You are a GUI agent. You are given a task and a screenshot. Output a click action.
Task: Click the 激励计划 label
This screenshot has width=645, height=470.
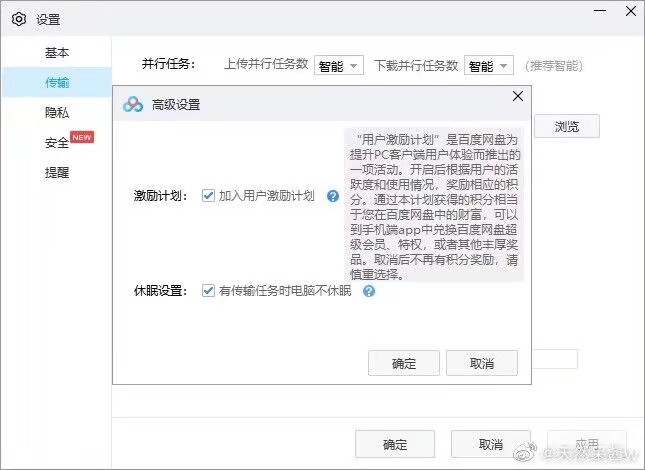160,196
